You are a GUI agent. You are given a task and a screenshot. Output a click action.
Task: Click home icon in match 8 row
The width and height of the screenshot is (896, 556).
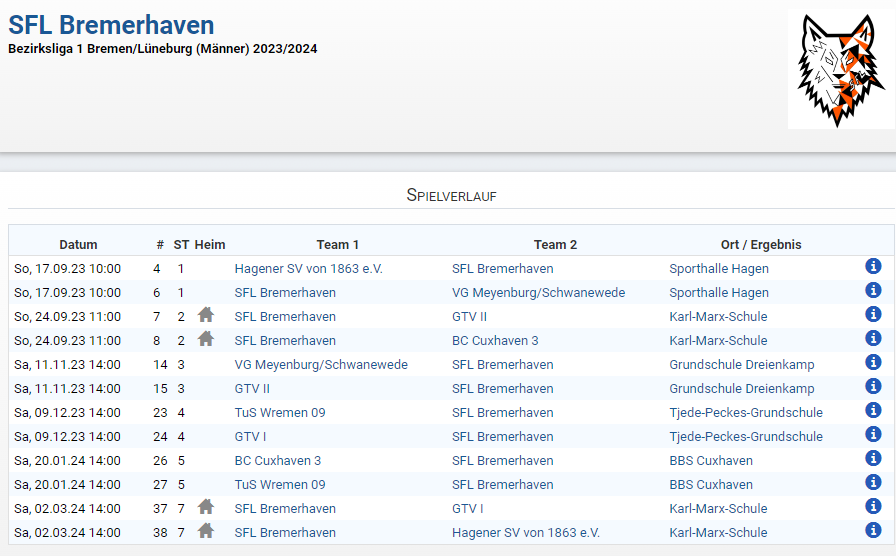tap(206, 338)
